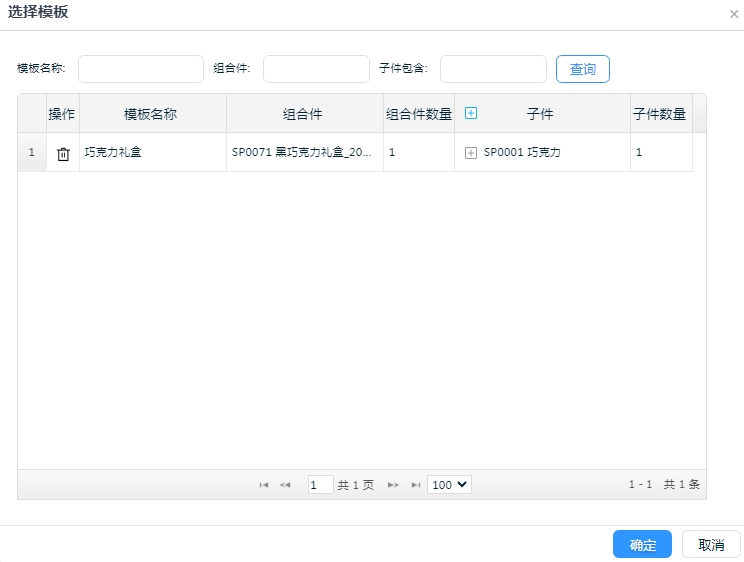744x562 pixels.
Task: Go to first page of results
Action: (x=264, y=485)
